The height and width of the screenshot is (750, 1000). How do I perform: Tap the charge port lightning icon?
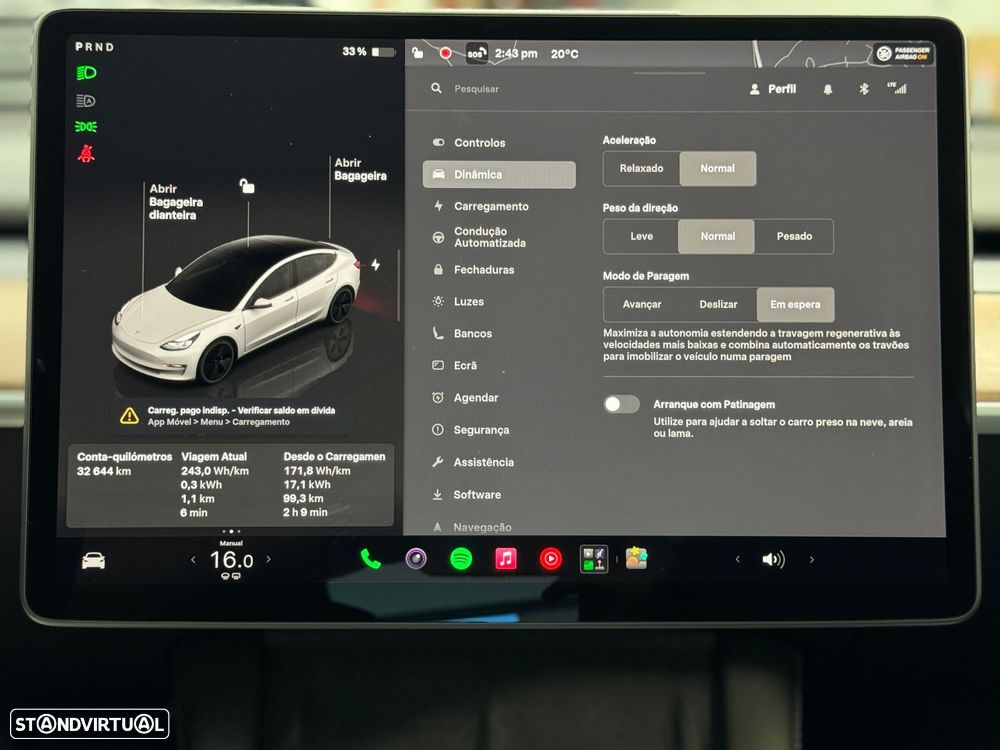click(x=376, y=264)
